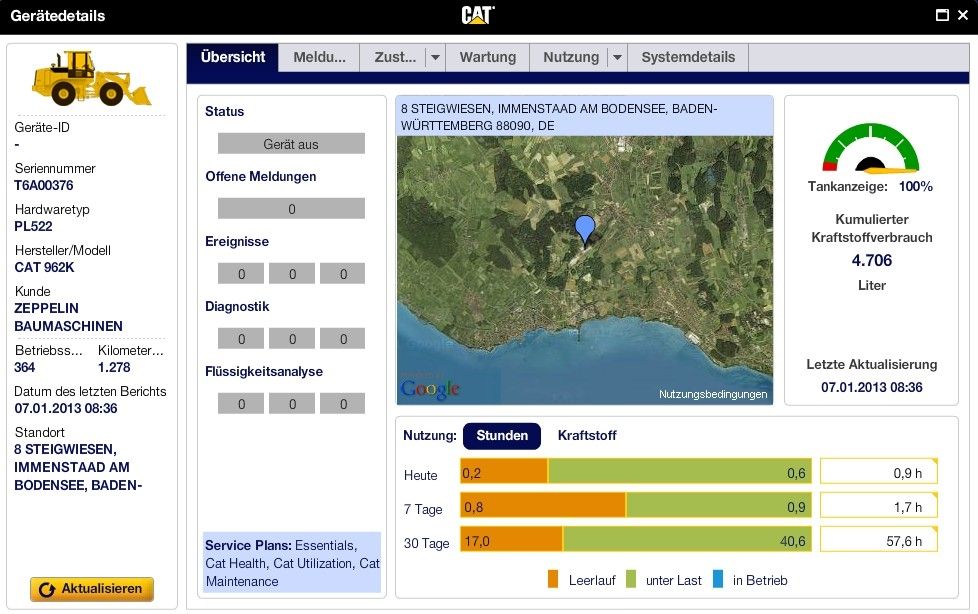This screenshot has height=614, width=978.
Task: Maximize the Gerätedetails window
Action: click(x=942, y=15)
